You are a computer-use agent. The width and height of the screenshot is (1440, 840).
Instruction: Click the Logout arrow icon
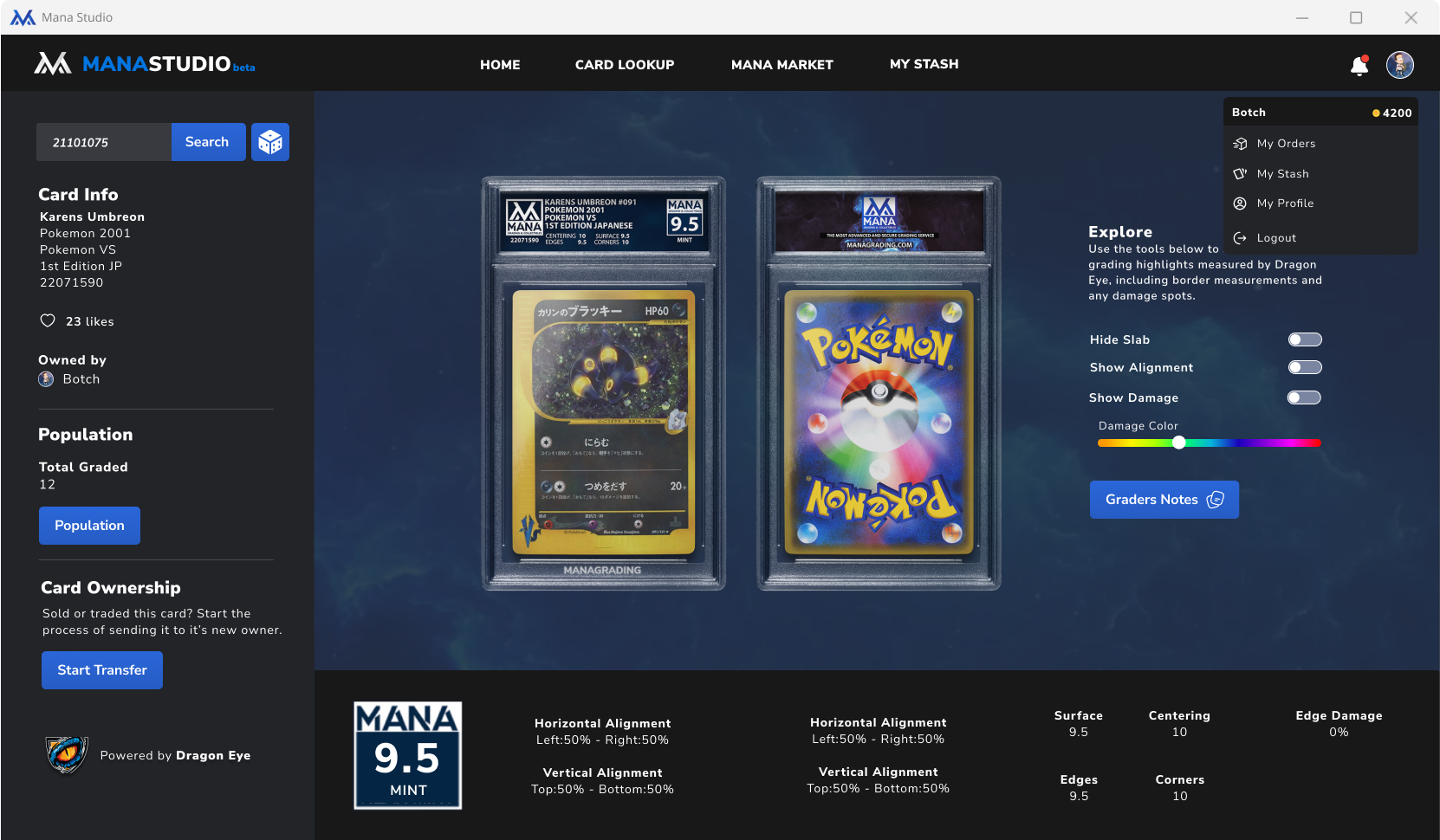point(1240,238)
